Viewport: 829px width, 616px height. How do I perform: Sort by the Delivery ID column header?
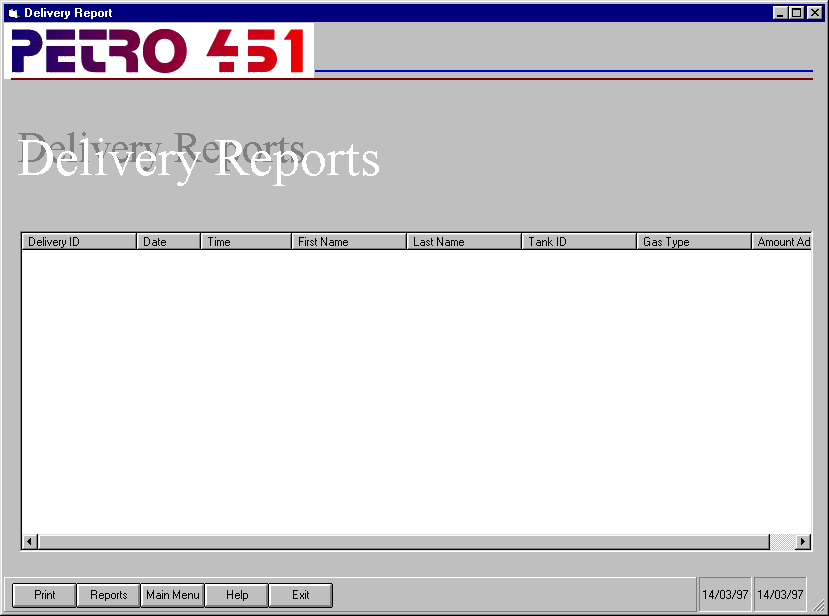click(x=79, y=242)
